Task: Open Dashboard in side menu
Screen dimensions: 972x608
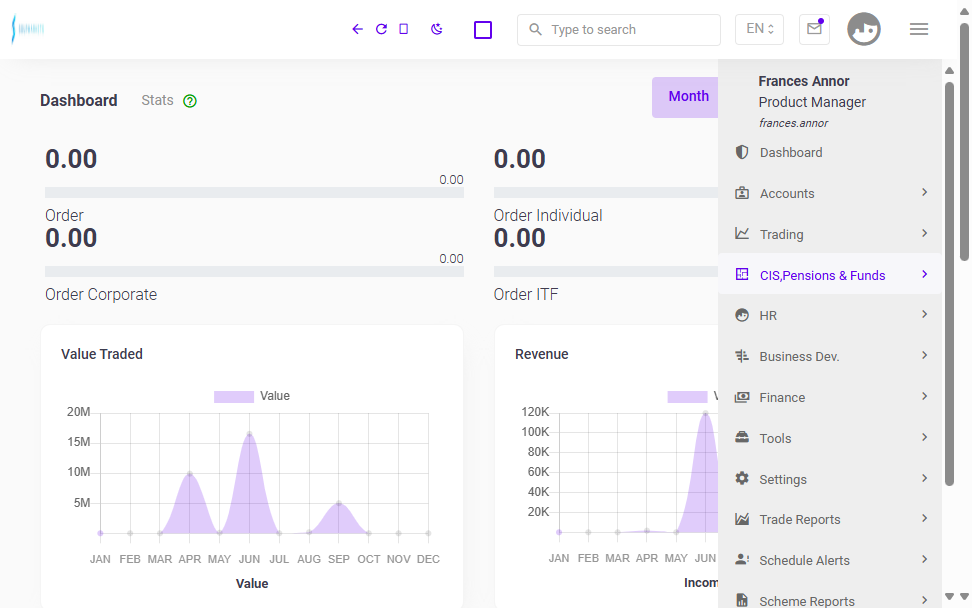Action: pos(830,152)
